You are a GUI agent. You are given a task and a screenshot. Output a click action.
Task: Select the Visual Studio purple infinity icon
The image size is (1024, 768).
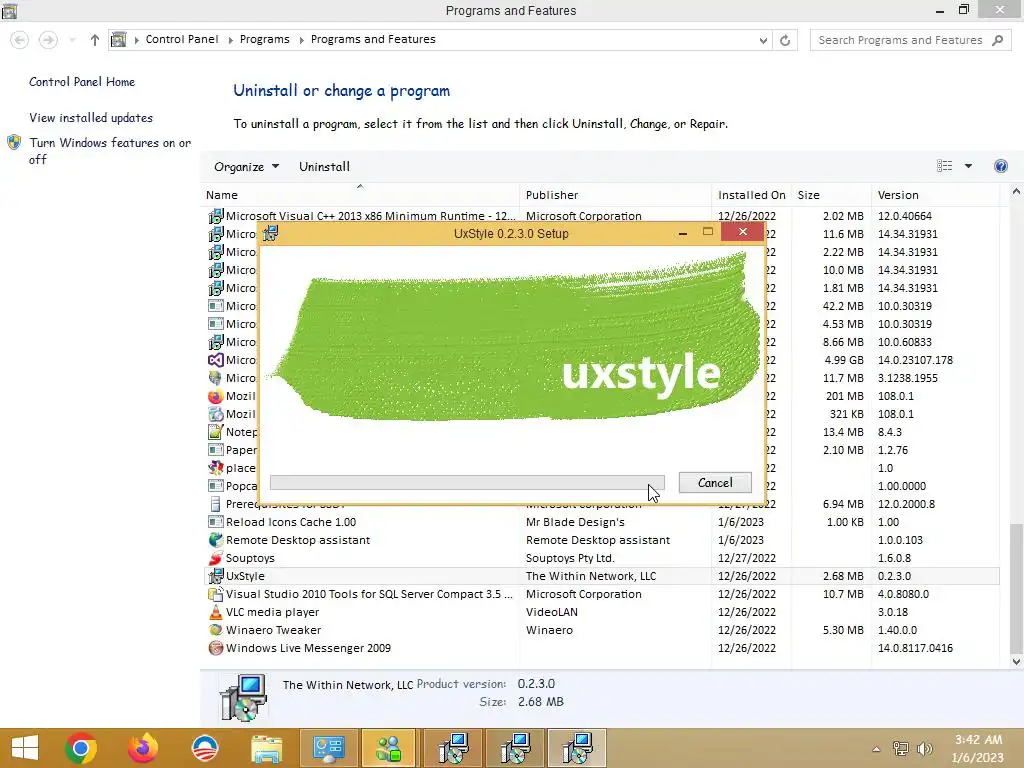tap(216, 360)
